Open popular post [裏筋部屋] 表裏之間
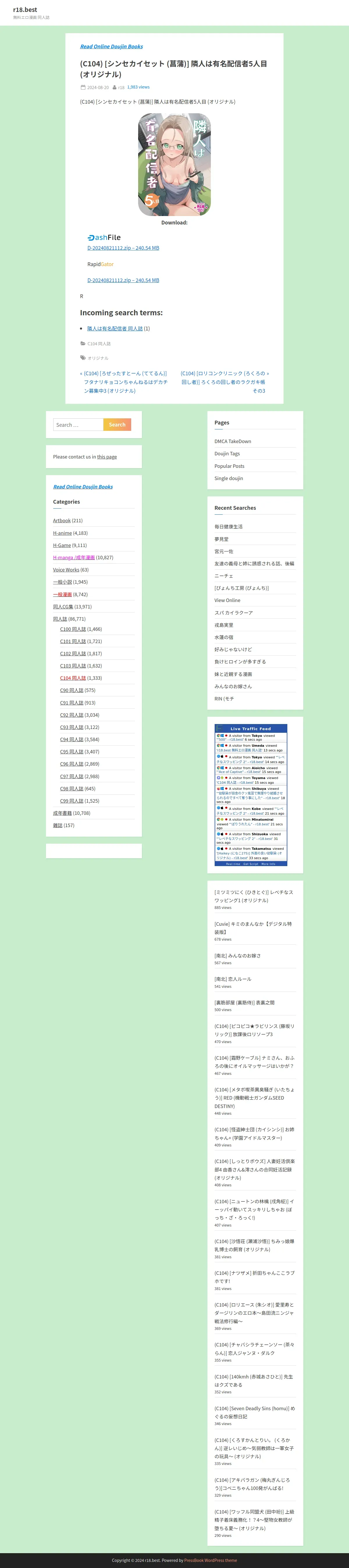Screen dimensions: 349x1568 point(244,1003)
